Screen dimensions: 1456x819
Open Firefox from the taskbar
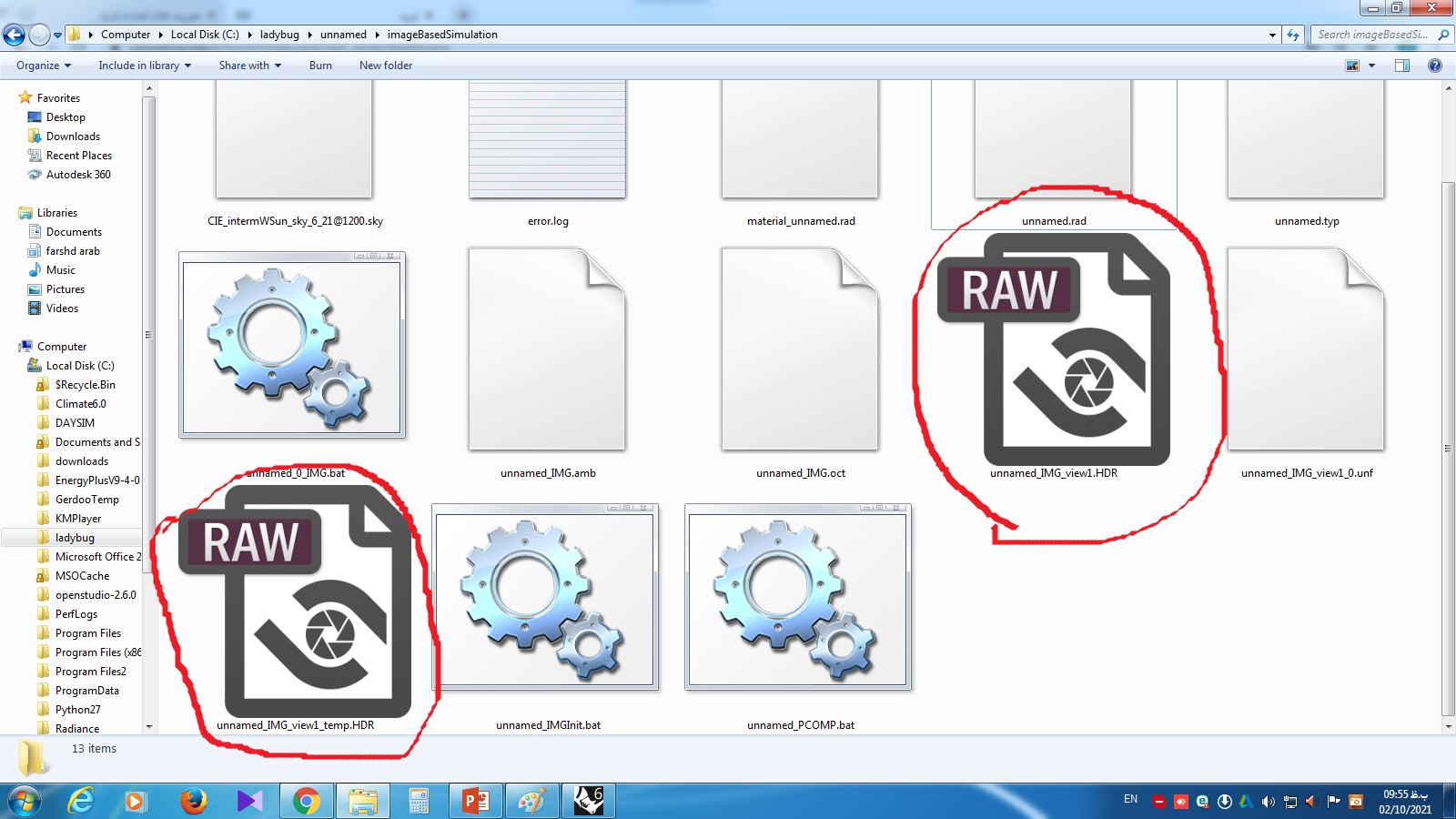(192, 801)
